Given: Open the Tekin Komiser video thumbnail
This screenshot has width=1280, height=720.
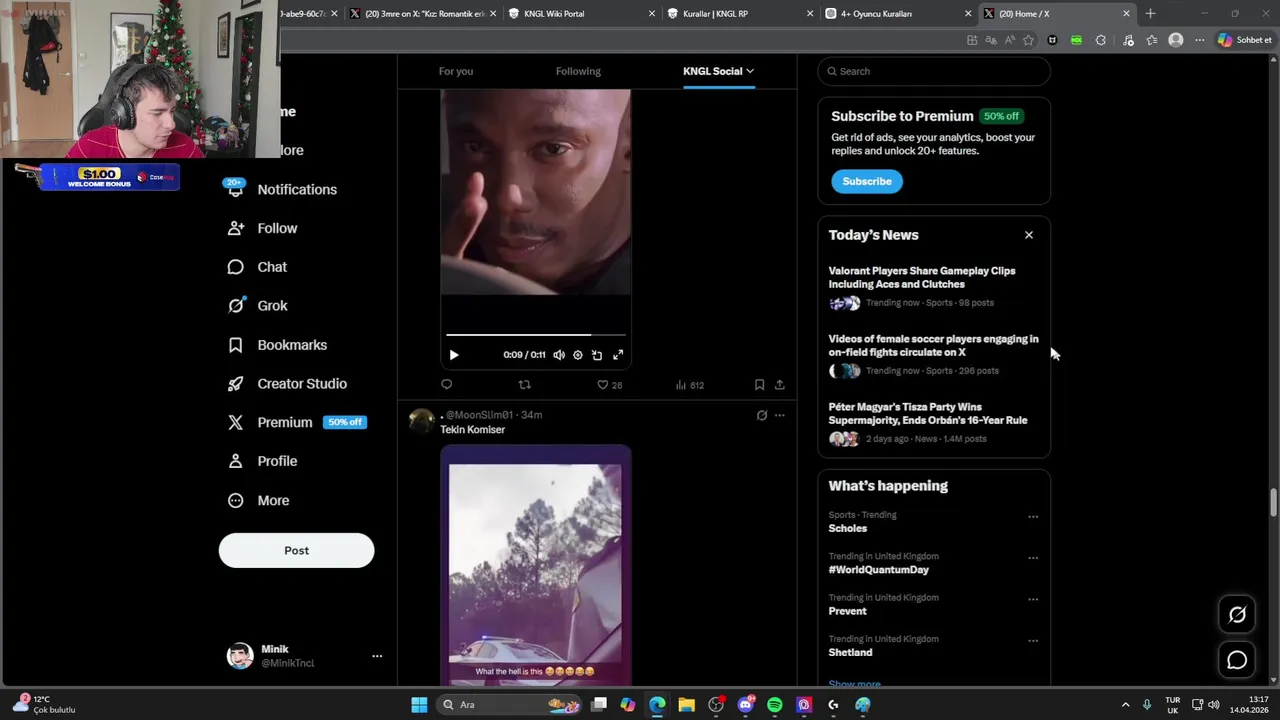Looking at the screenshot, I should point(536,566).
